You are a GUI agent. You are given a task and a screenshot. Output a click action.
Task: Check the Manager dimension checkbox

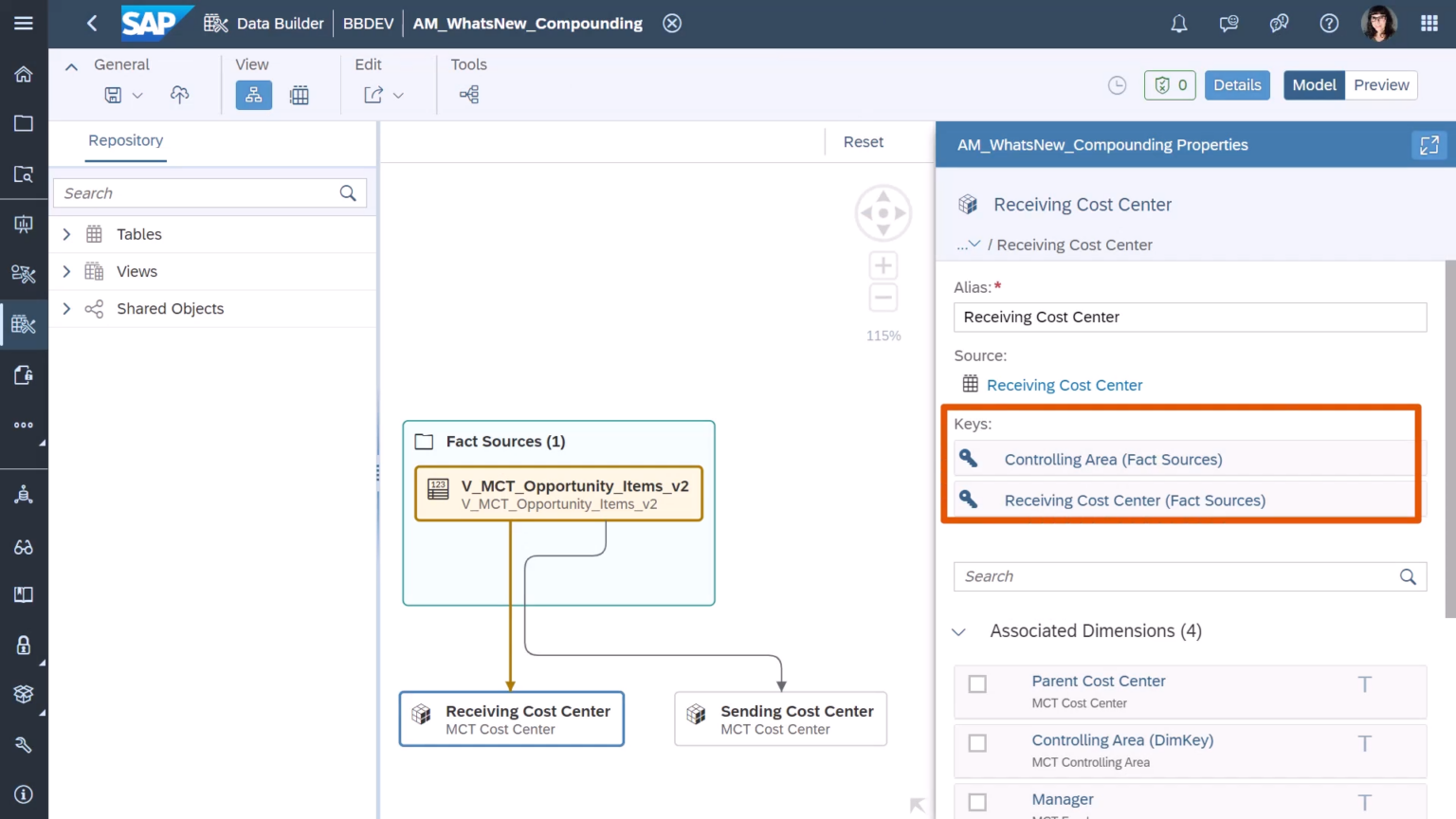tap(977, 801)
